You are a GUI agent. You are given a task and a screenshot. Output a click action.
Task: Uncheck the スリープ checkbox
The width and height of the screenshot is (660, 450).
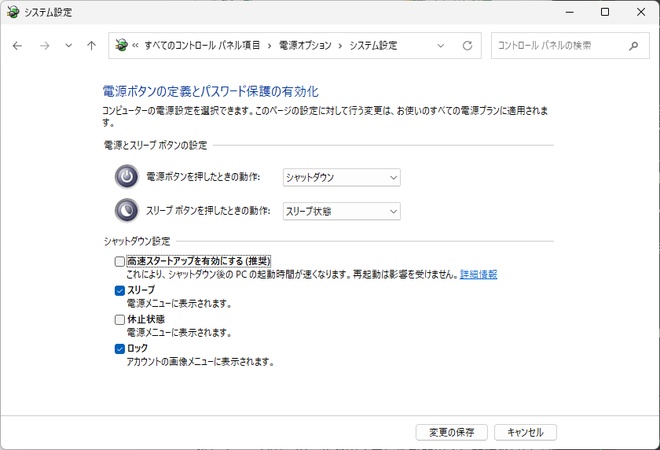coord(120,290)
